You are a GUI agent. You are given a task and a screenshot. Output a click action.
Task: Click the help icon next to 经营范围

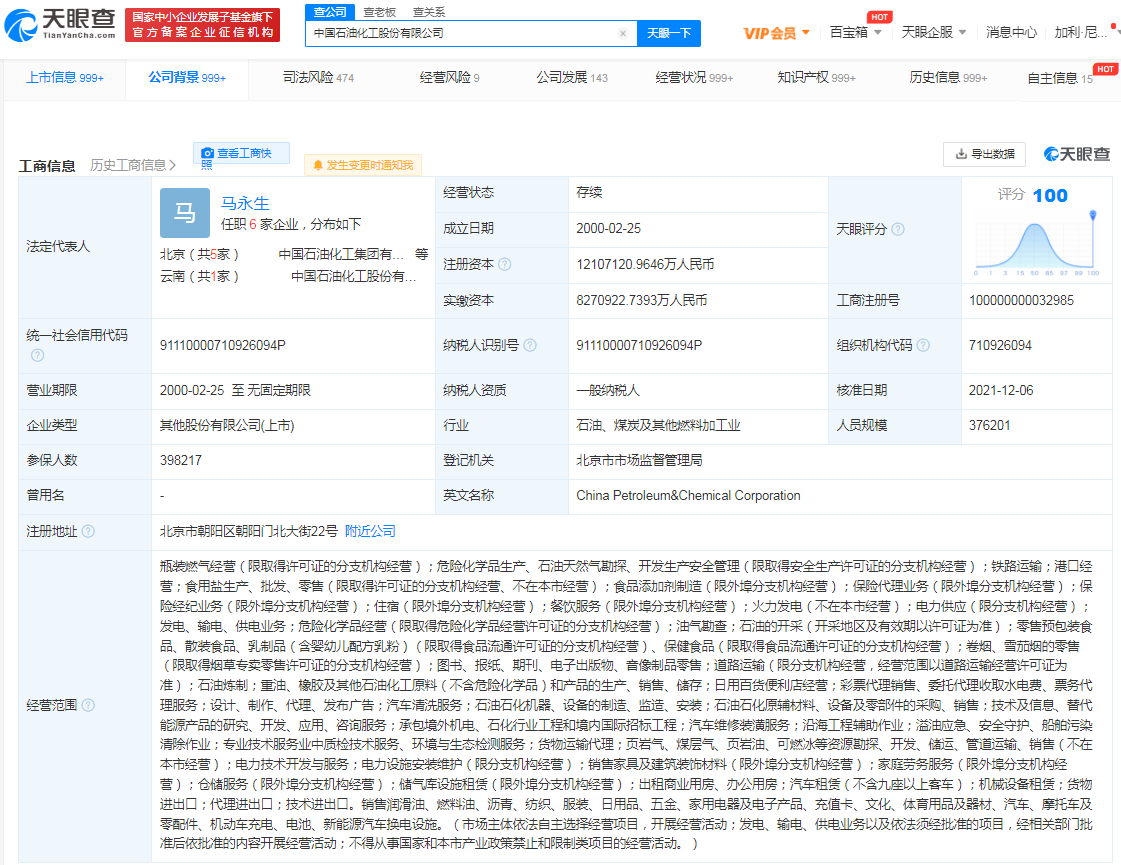click(x=88, y=705)
